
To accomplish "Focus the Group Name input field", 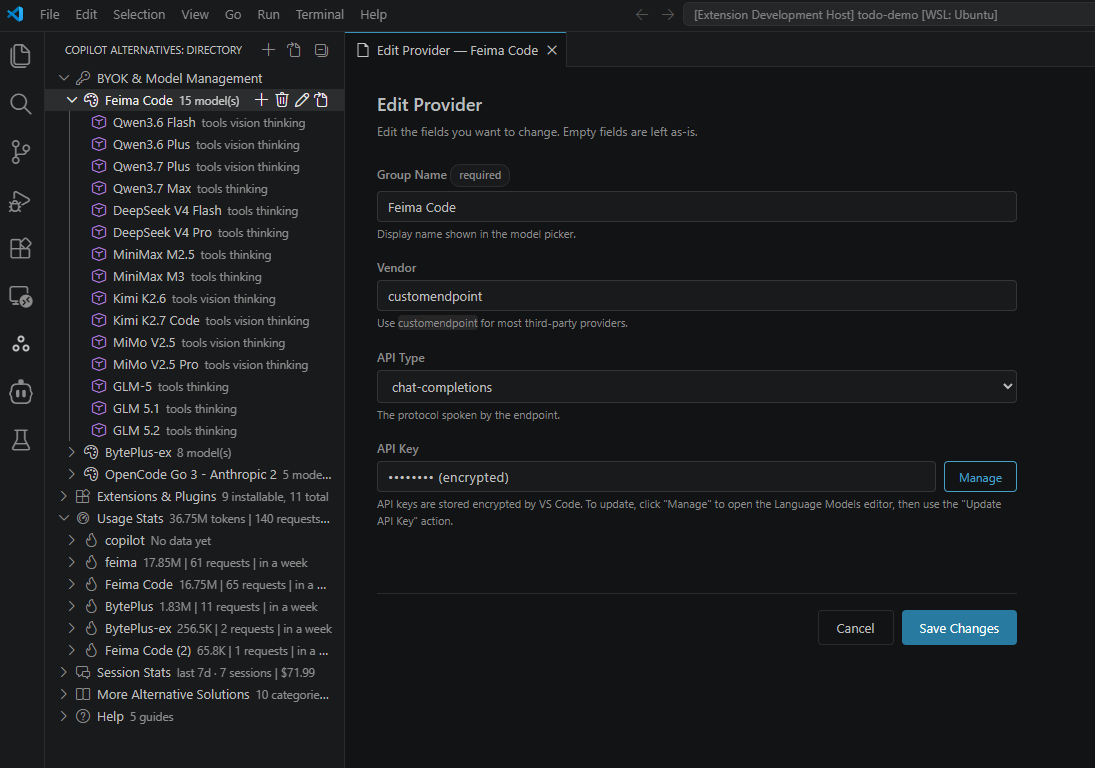I will click(x=696, y=207).
